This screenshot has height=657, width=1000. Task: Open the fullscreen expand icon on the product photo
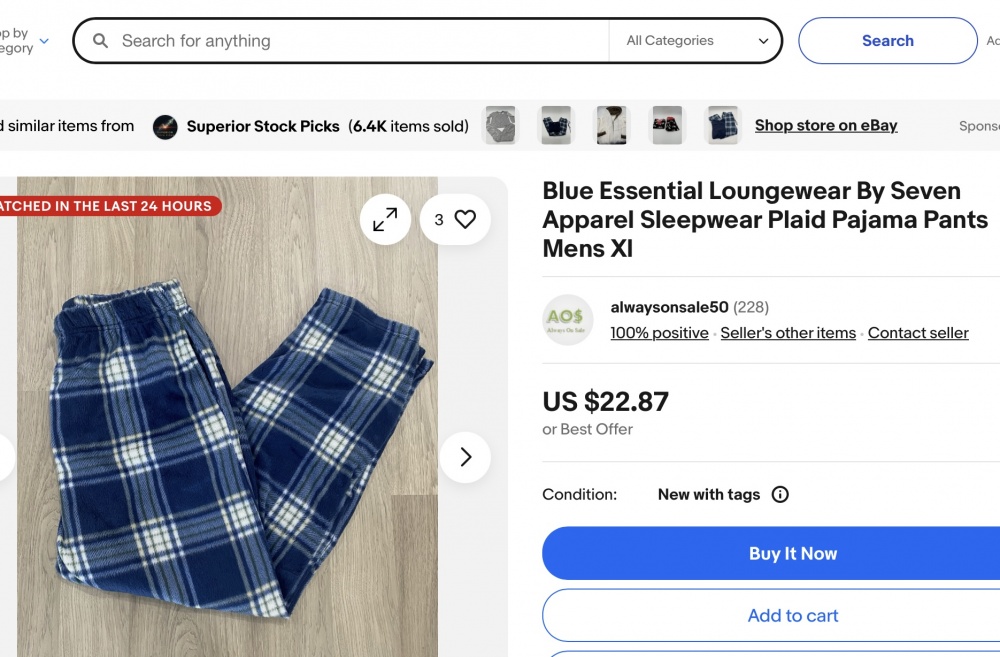click(385, 219)
